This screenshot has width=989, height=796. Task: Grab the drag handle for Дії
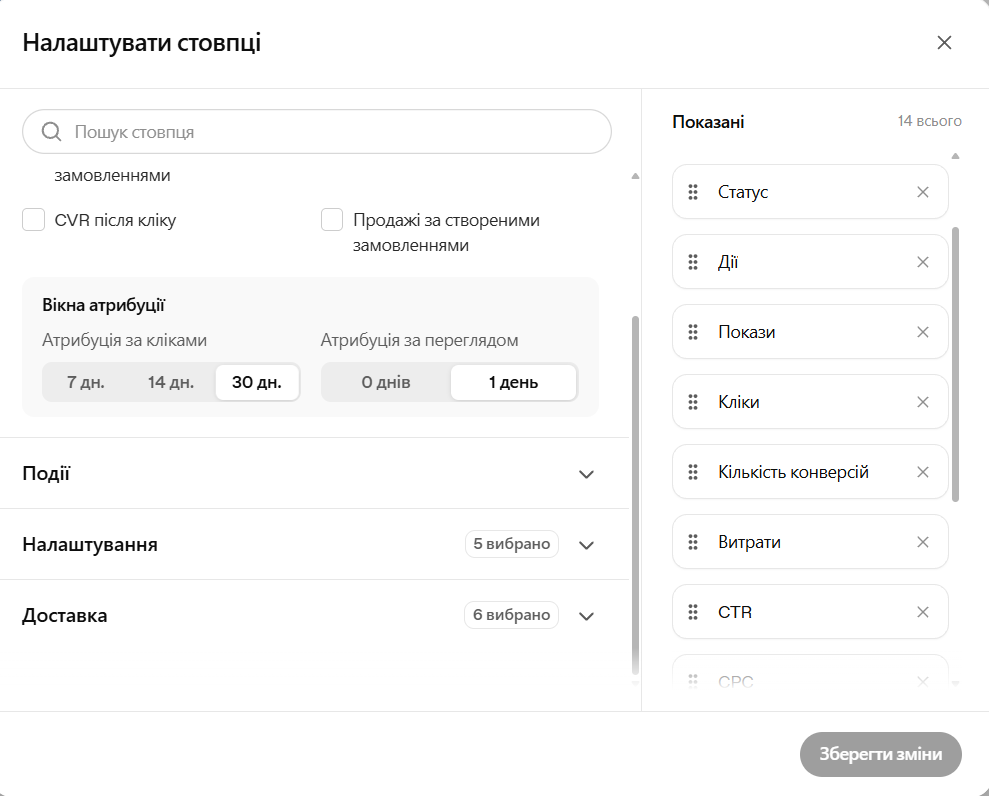693,262
